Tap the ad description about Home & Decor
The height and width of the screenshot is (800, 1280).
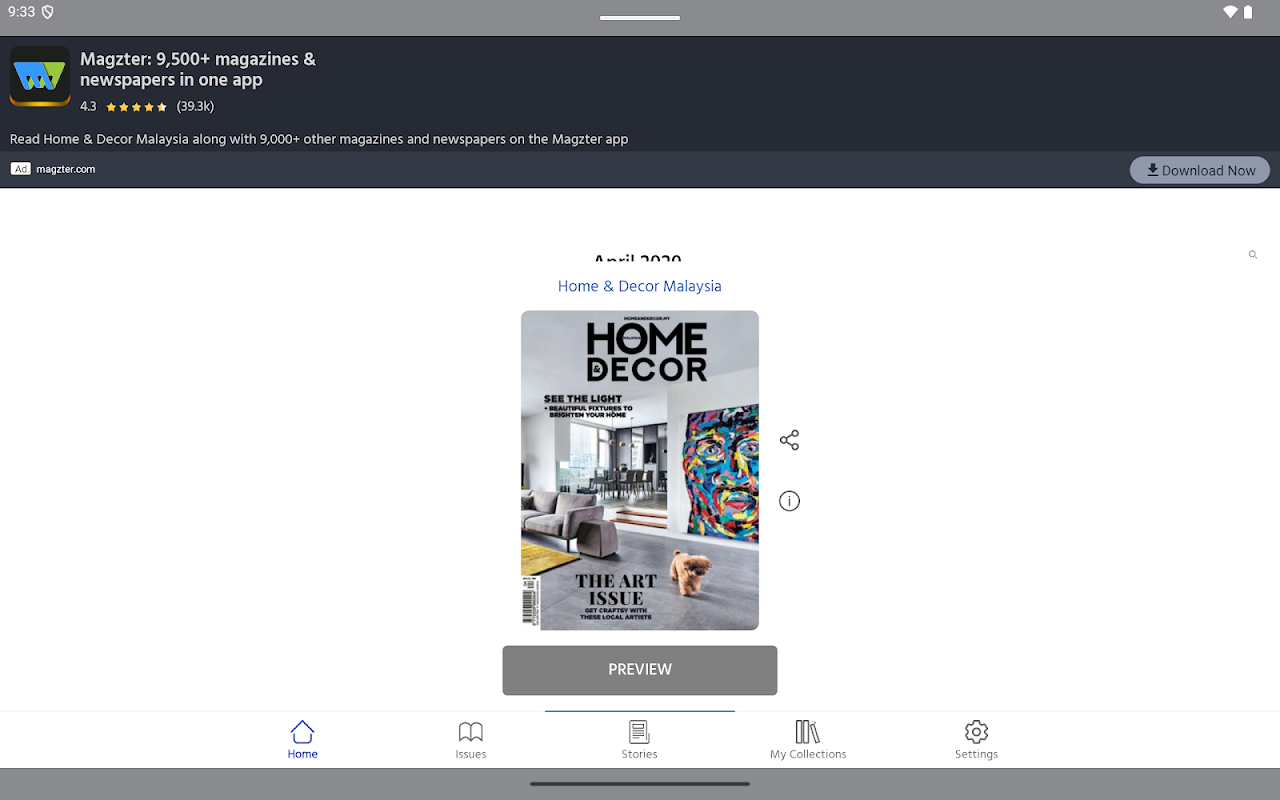[319, 139]
